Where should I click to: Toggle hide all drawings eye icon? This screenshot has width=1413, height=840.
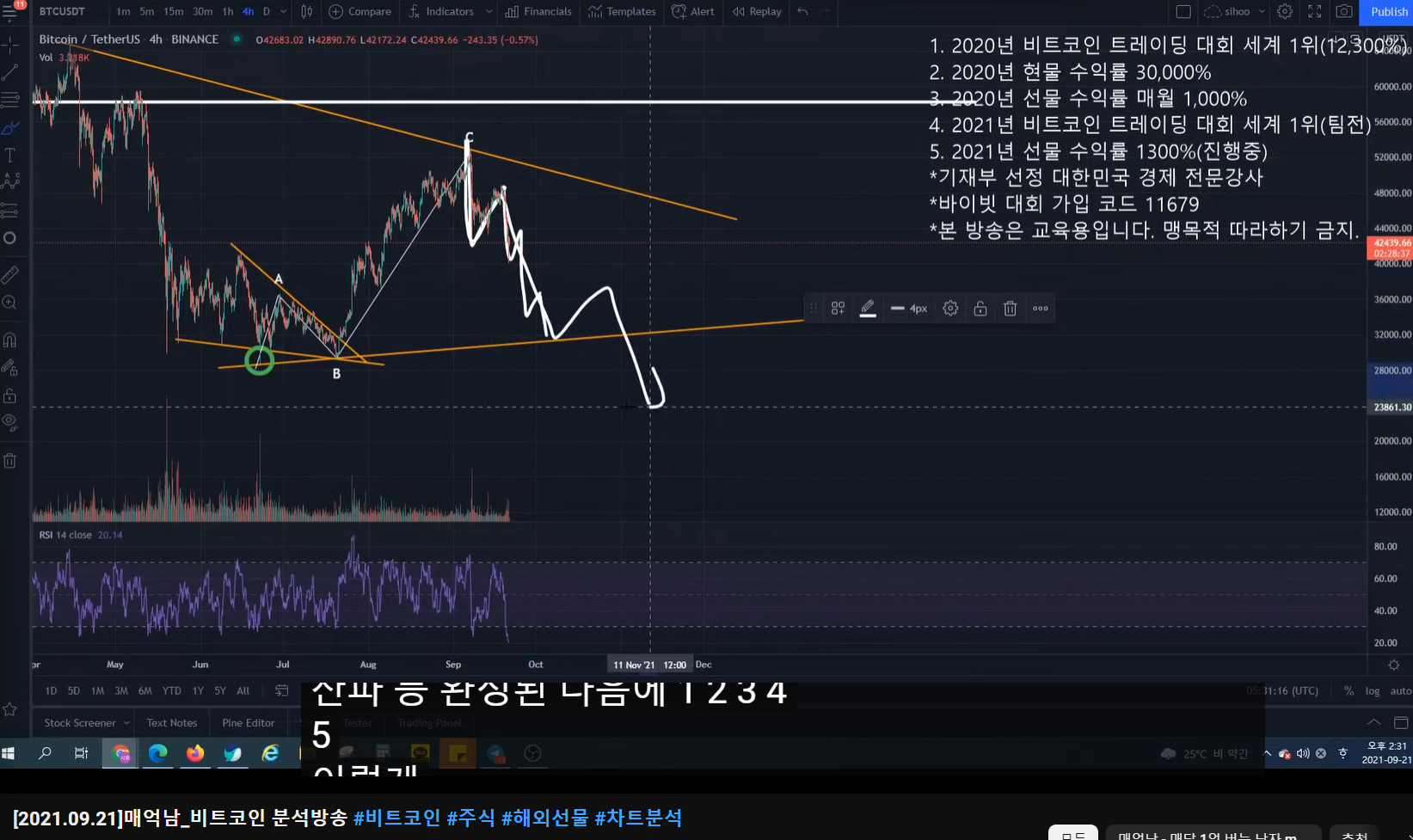[10, 423]
